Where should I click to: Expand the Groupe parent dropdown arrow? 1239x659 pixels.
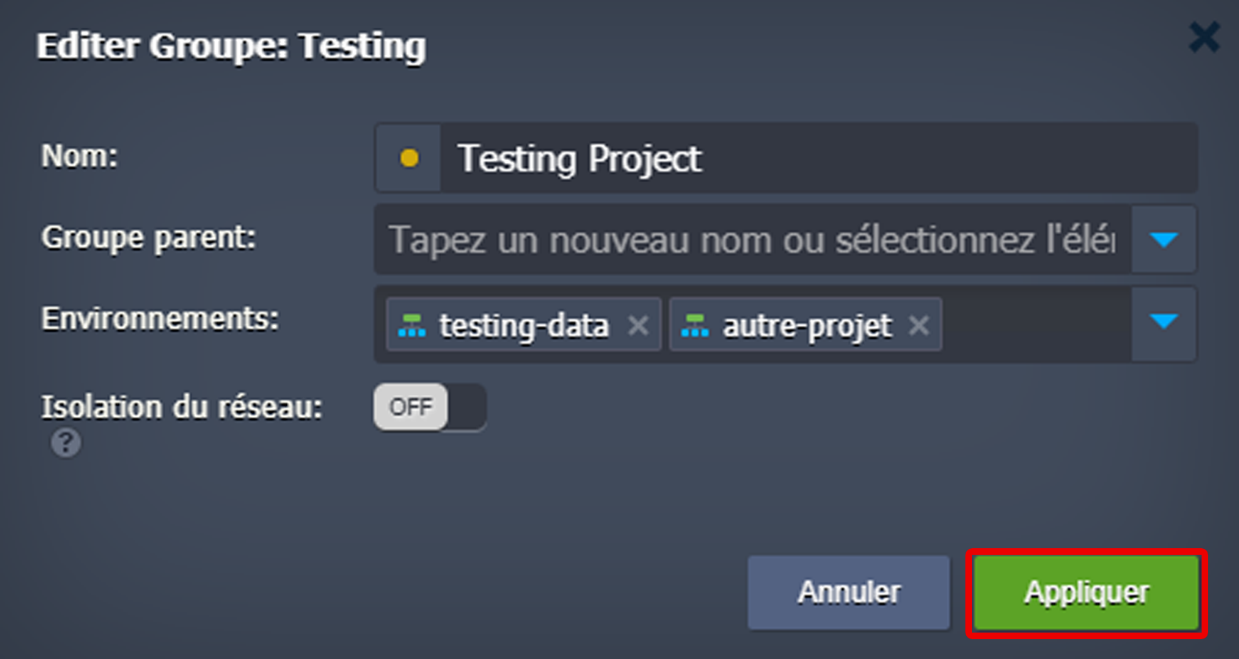[x=1164, y=240]
